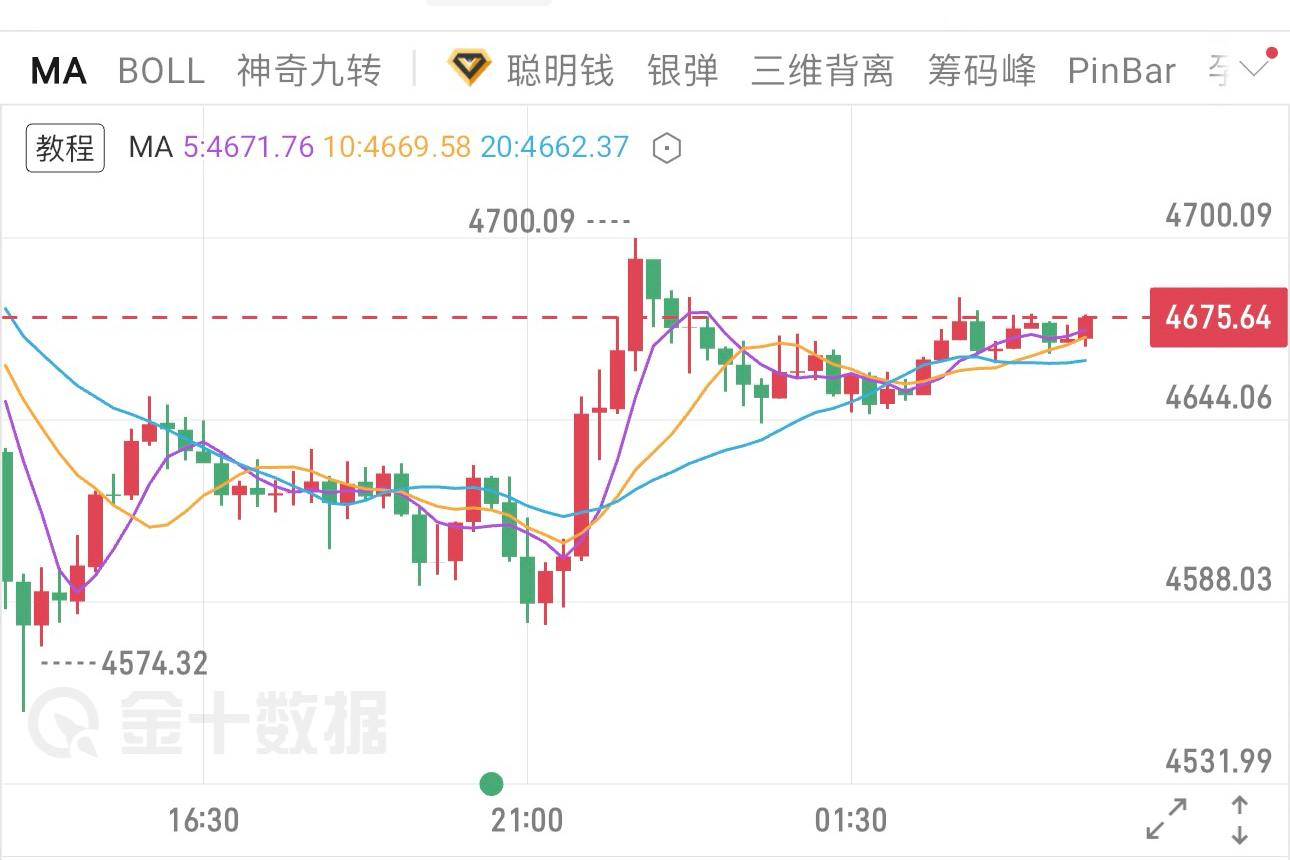Viewport: 1290px width, 860px height.
Task: Open the 教程 tutorial button
Action: (65, 149)
